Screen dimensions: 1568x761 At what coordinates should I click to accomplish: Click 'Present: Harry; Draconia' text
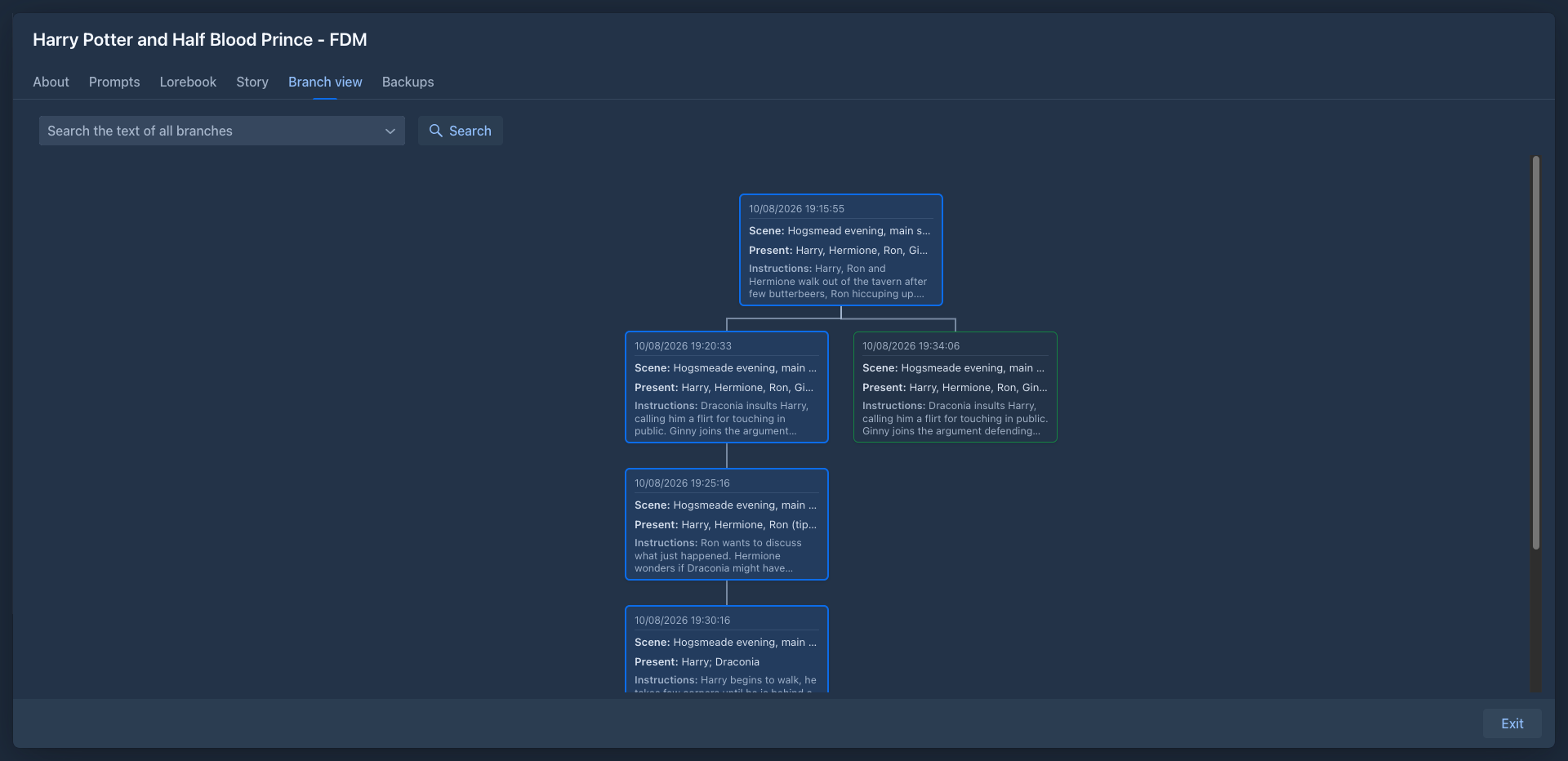697,662
